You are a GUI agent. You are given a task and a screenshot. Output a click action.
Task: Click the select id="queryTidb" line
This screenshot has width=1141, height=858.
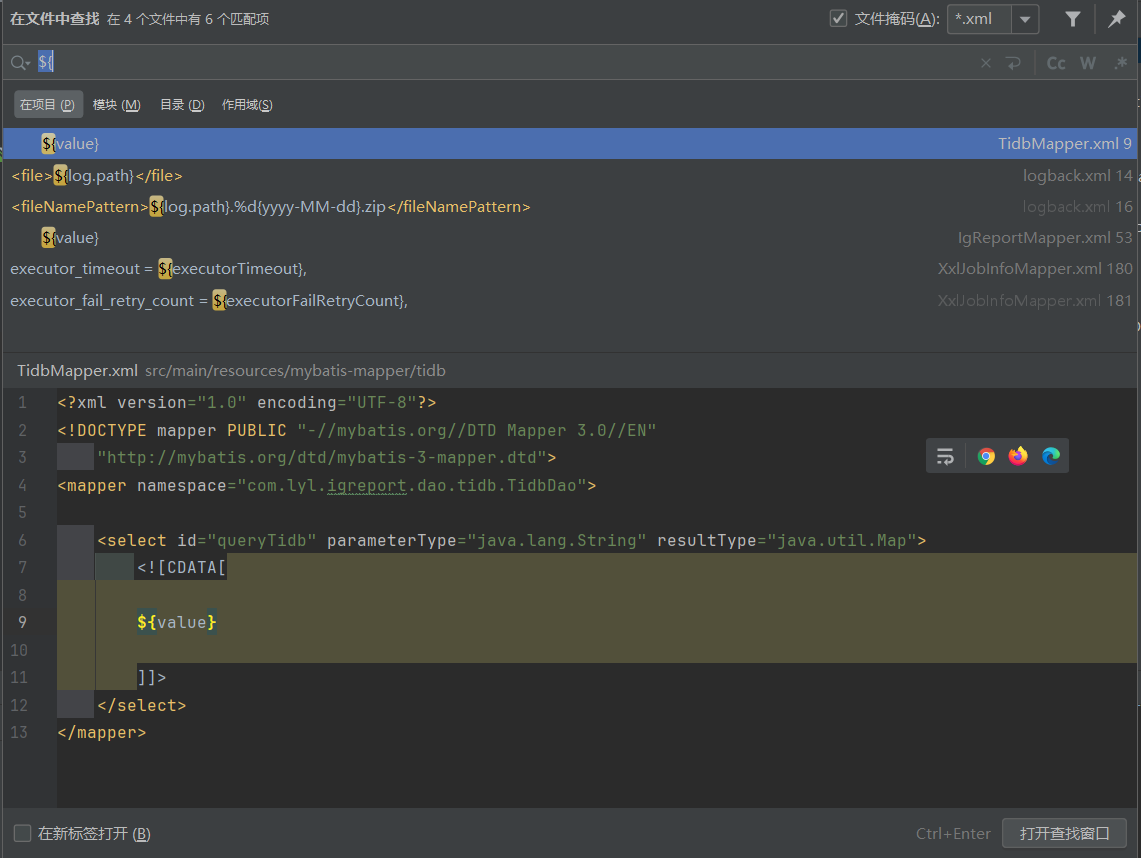[512, 540]
